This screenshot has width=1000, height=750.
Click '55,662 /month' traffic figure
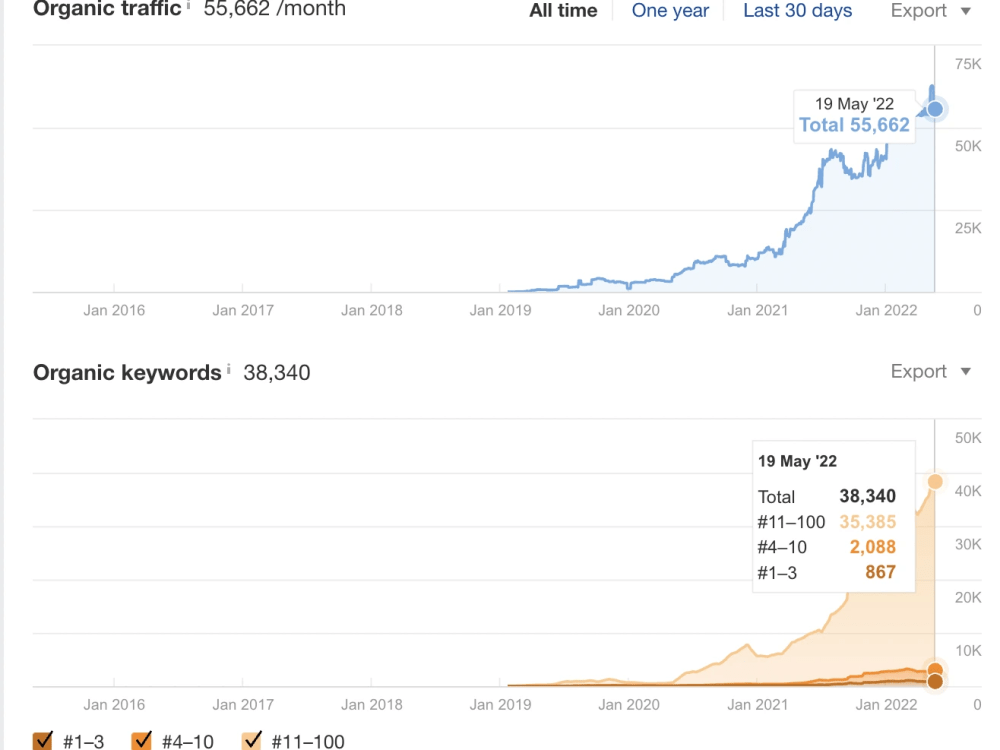275,9
